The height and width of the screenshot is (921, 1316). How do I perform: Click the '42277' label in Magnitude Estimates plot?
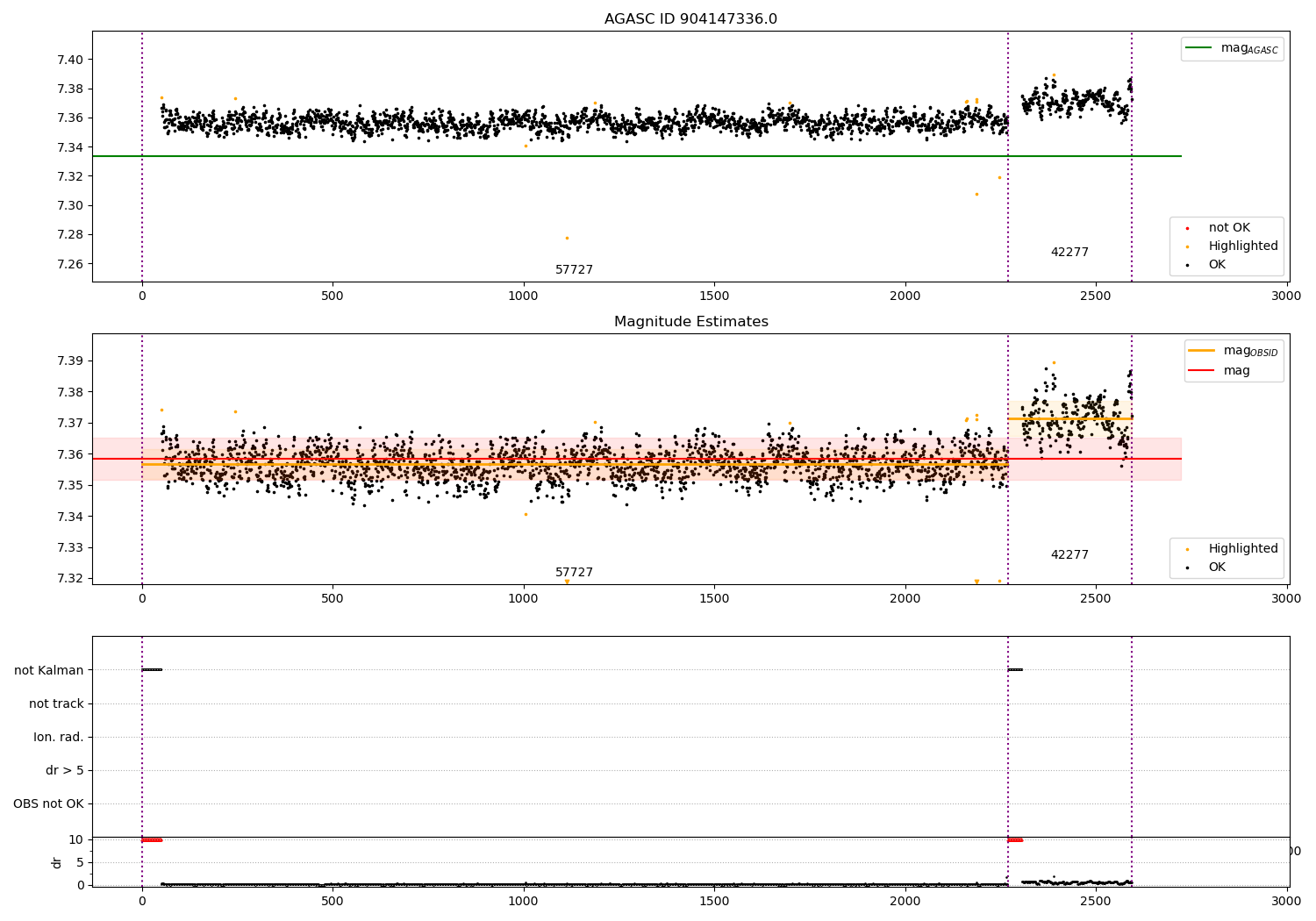[x=1069, y=555]
